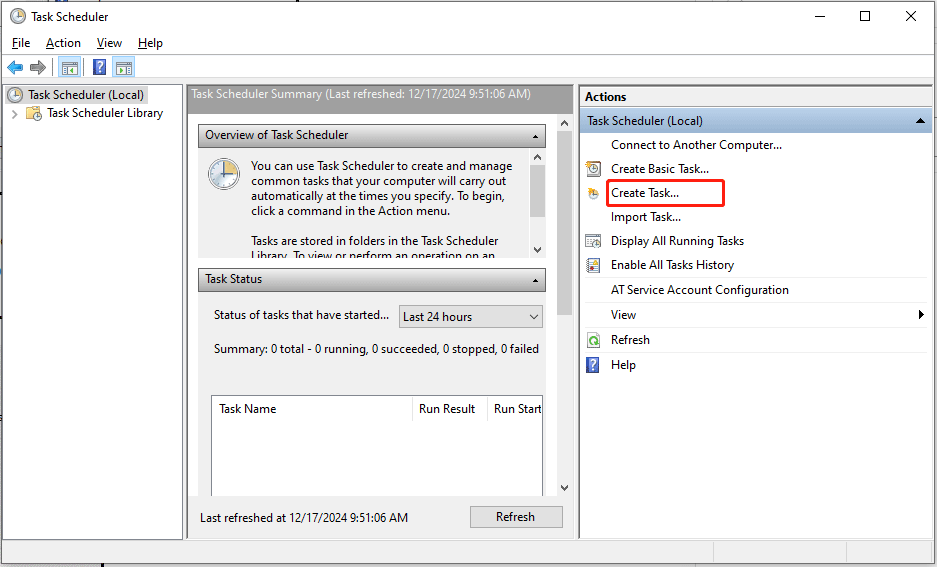Click the Run Start column header
The height and width of the screenshot is (567, 937).
(x=515, y=409)
